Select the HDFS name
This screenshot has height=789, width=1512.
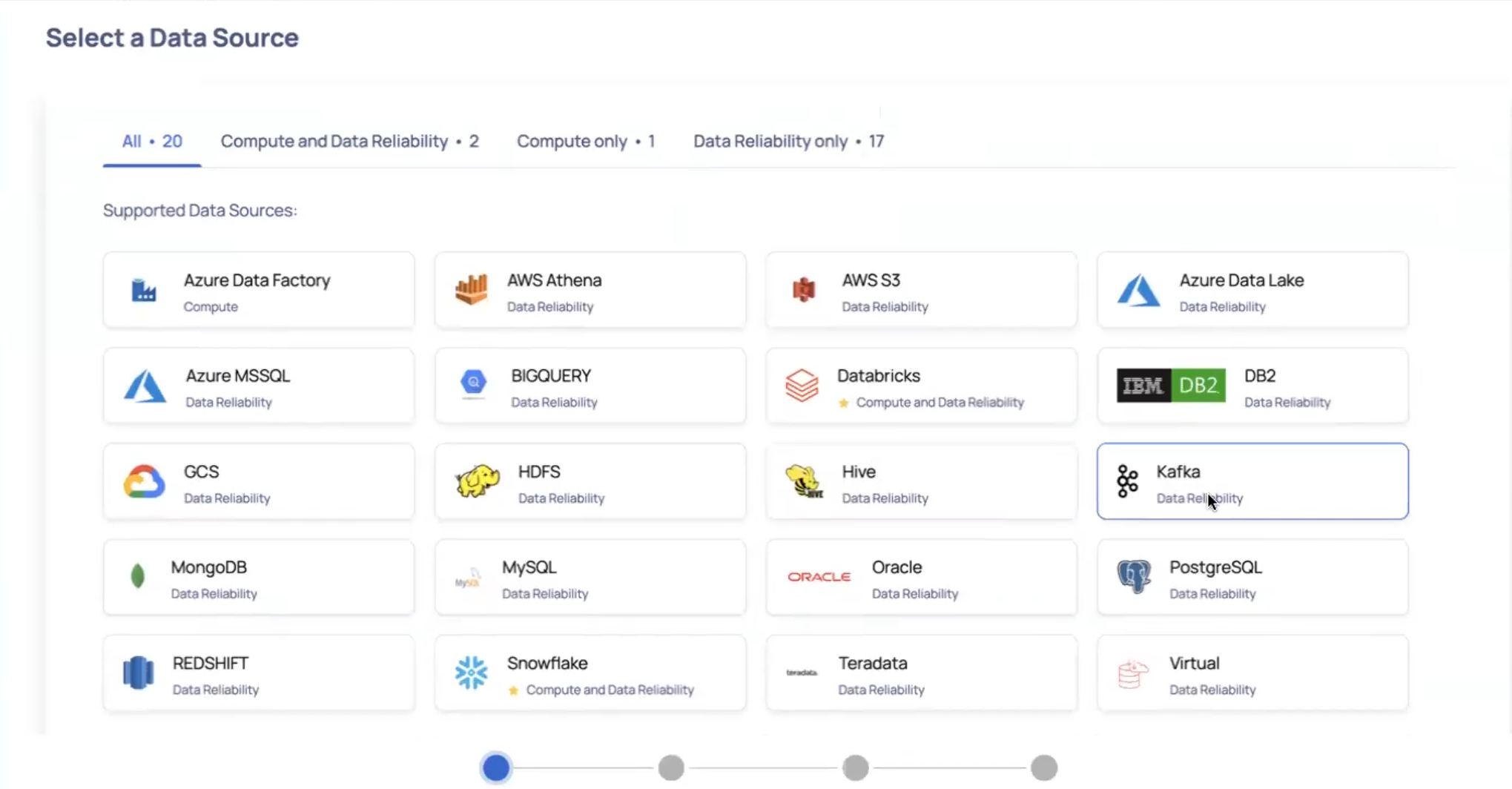pyautogui.click(x=539, y=472)
